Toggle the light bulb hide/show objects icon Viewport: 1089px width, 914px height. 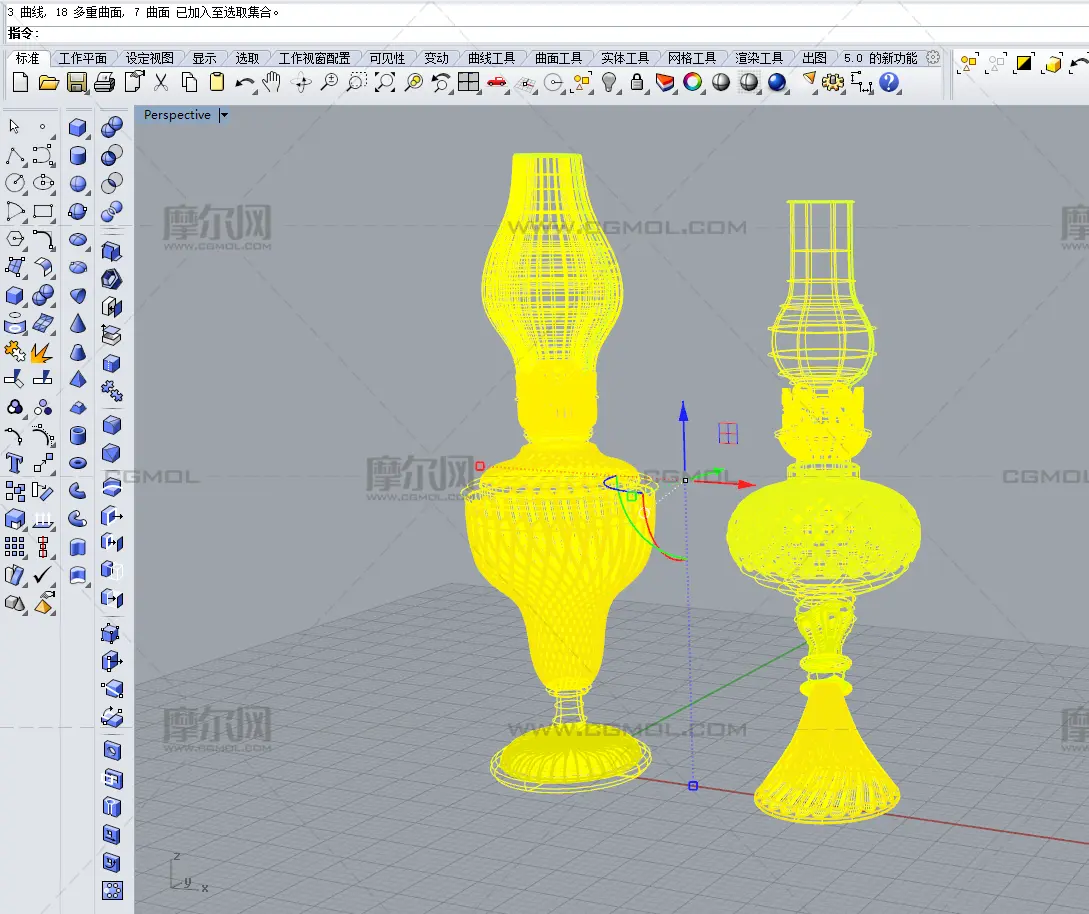[609, 82]
